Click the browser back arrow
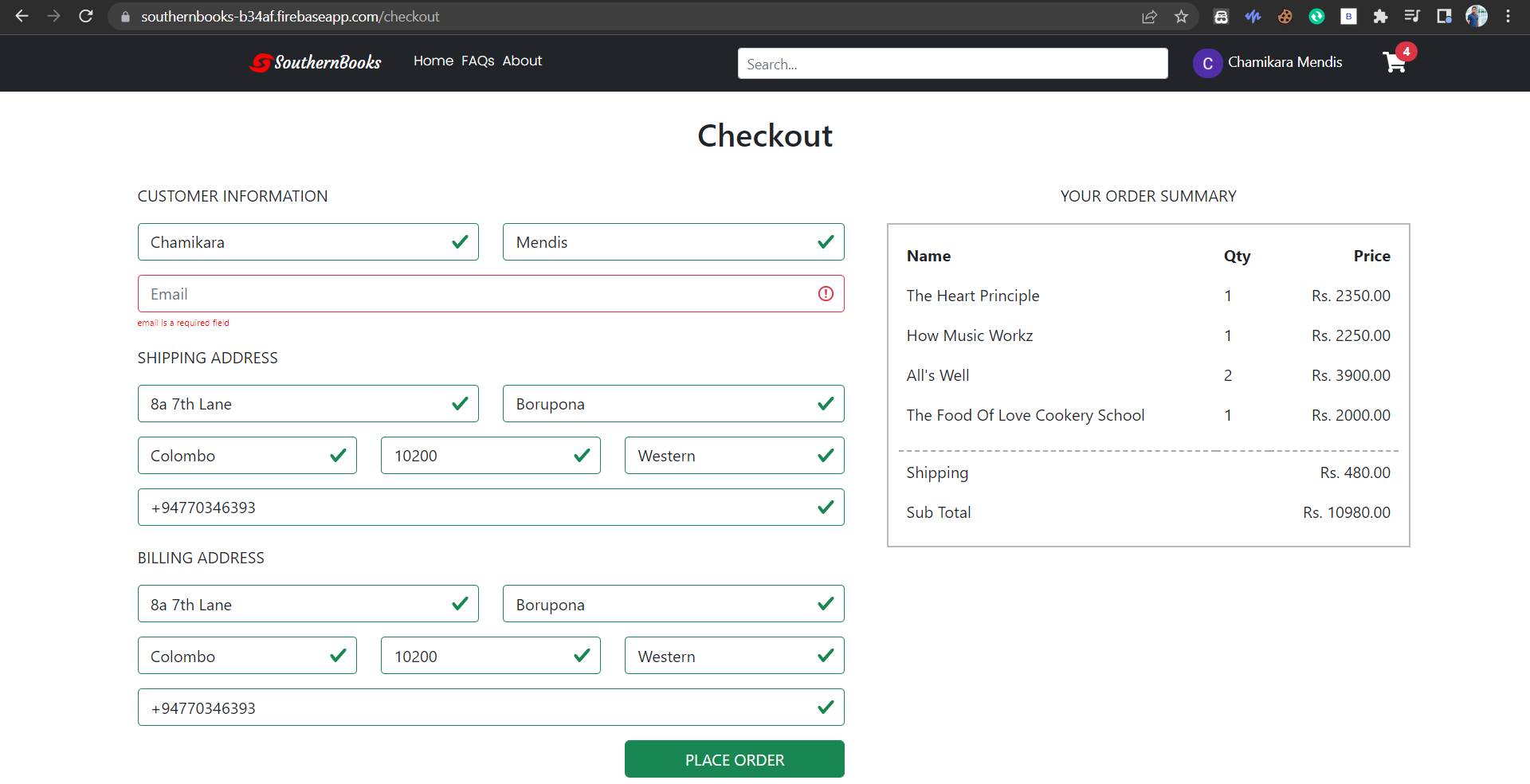1530x784 pixels. (22, 16)
